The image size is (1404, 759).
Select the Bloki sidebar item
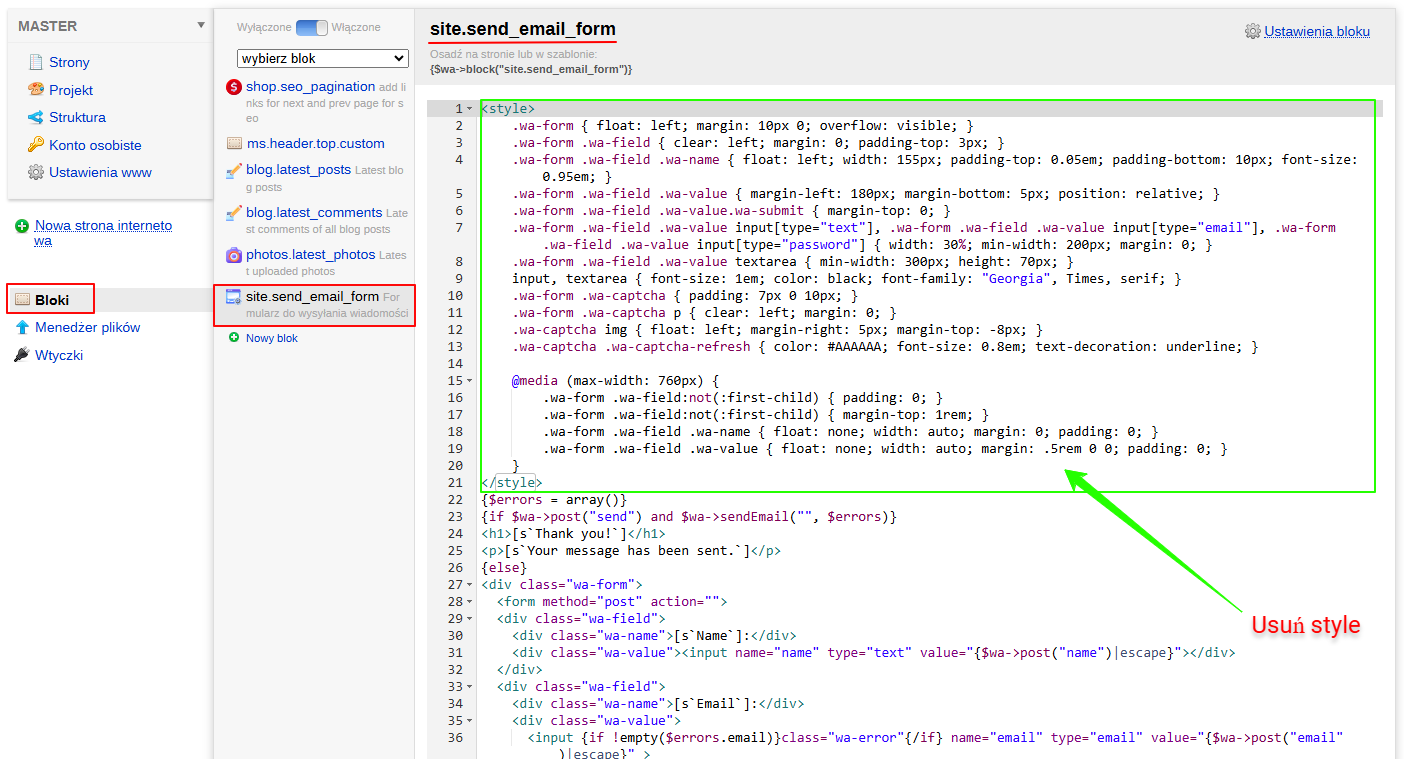tap(51, 299)
